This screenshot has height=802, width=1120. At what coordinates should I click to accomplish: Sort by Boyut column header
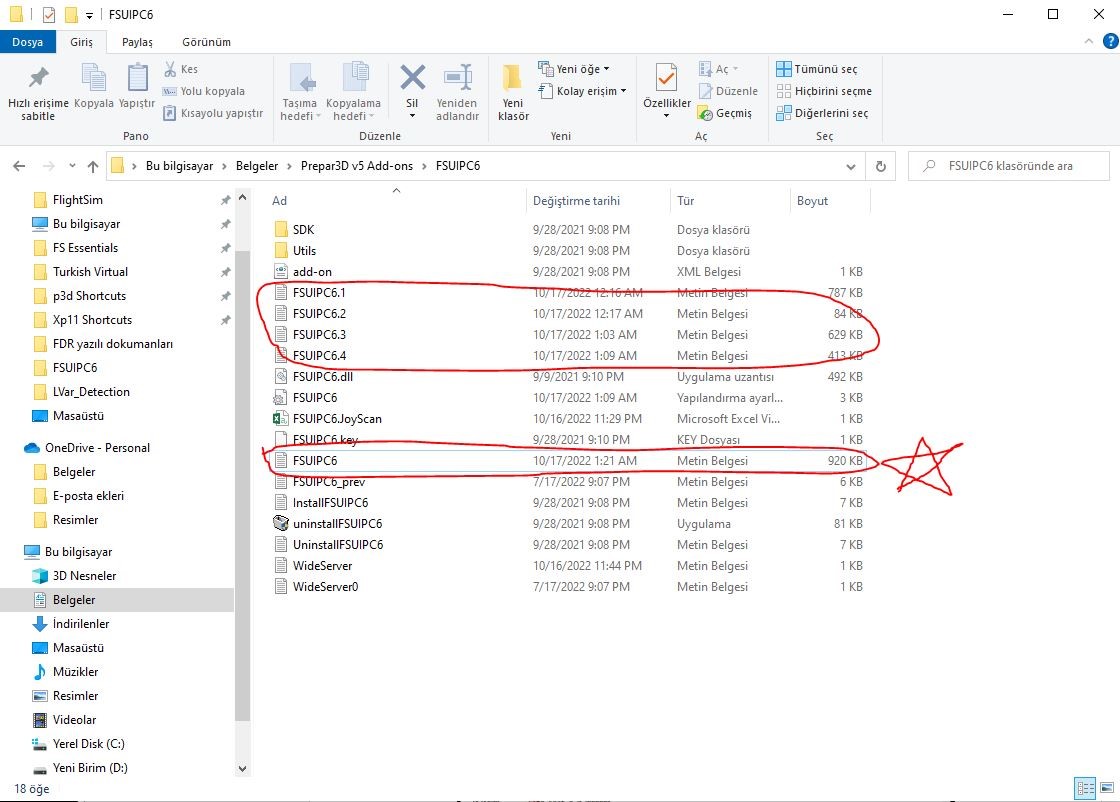[830, 201]
